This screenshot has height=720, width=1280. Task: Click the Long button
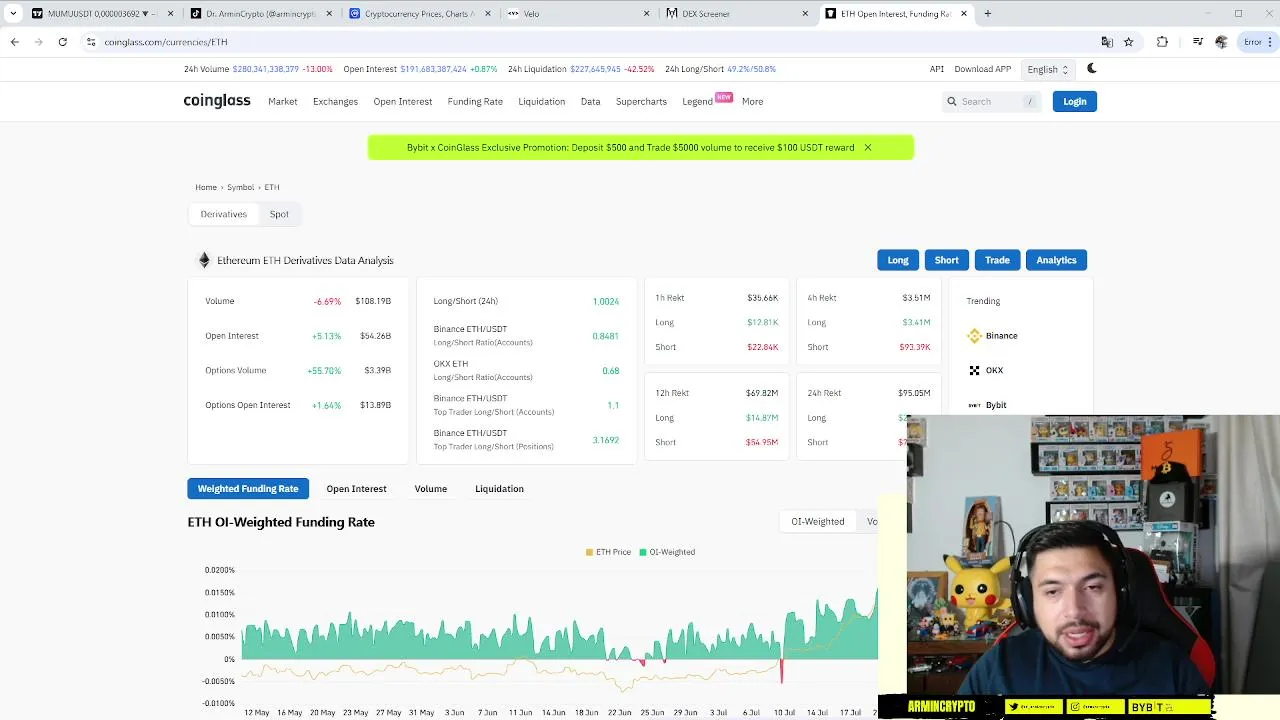[898, 260]
